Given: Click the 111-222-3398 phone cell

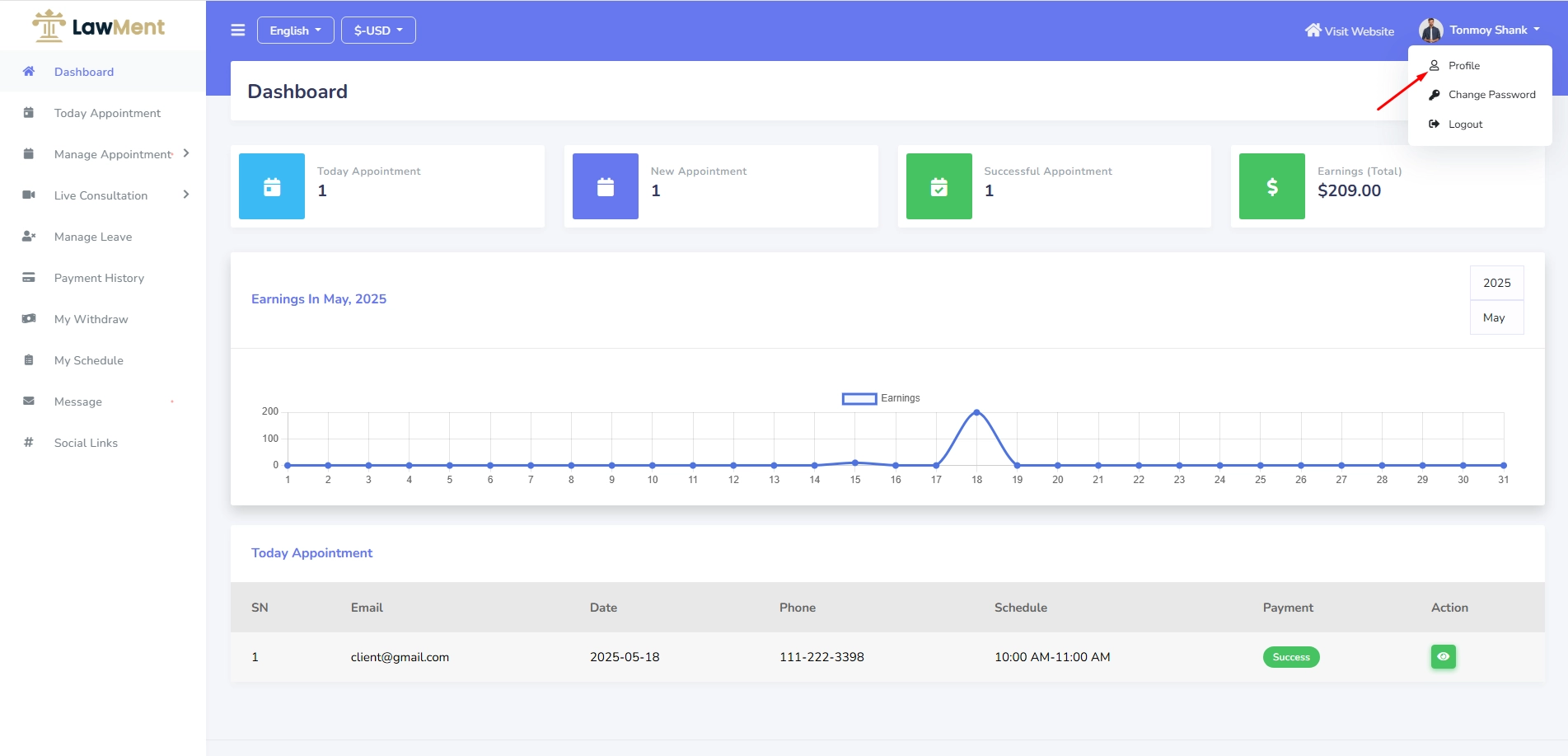Looking at the screenshot, I should 821,657.
